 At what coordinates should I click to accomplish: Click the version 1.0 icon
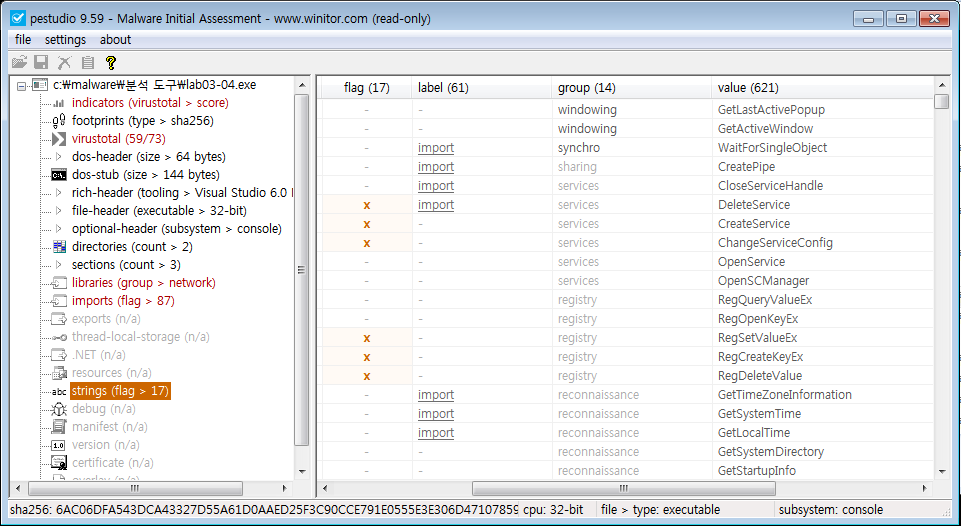[59, 445]
